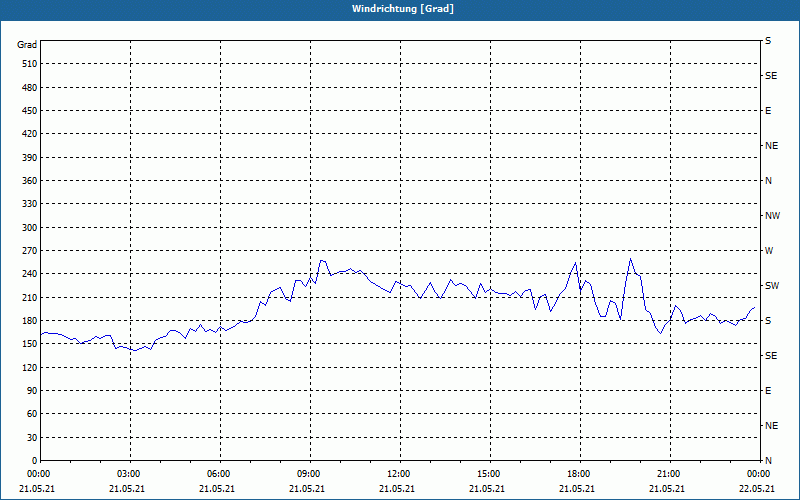Click the 420 y-axis label
800x500 pixels.
pos(30,134)
